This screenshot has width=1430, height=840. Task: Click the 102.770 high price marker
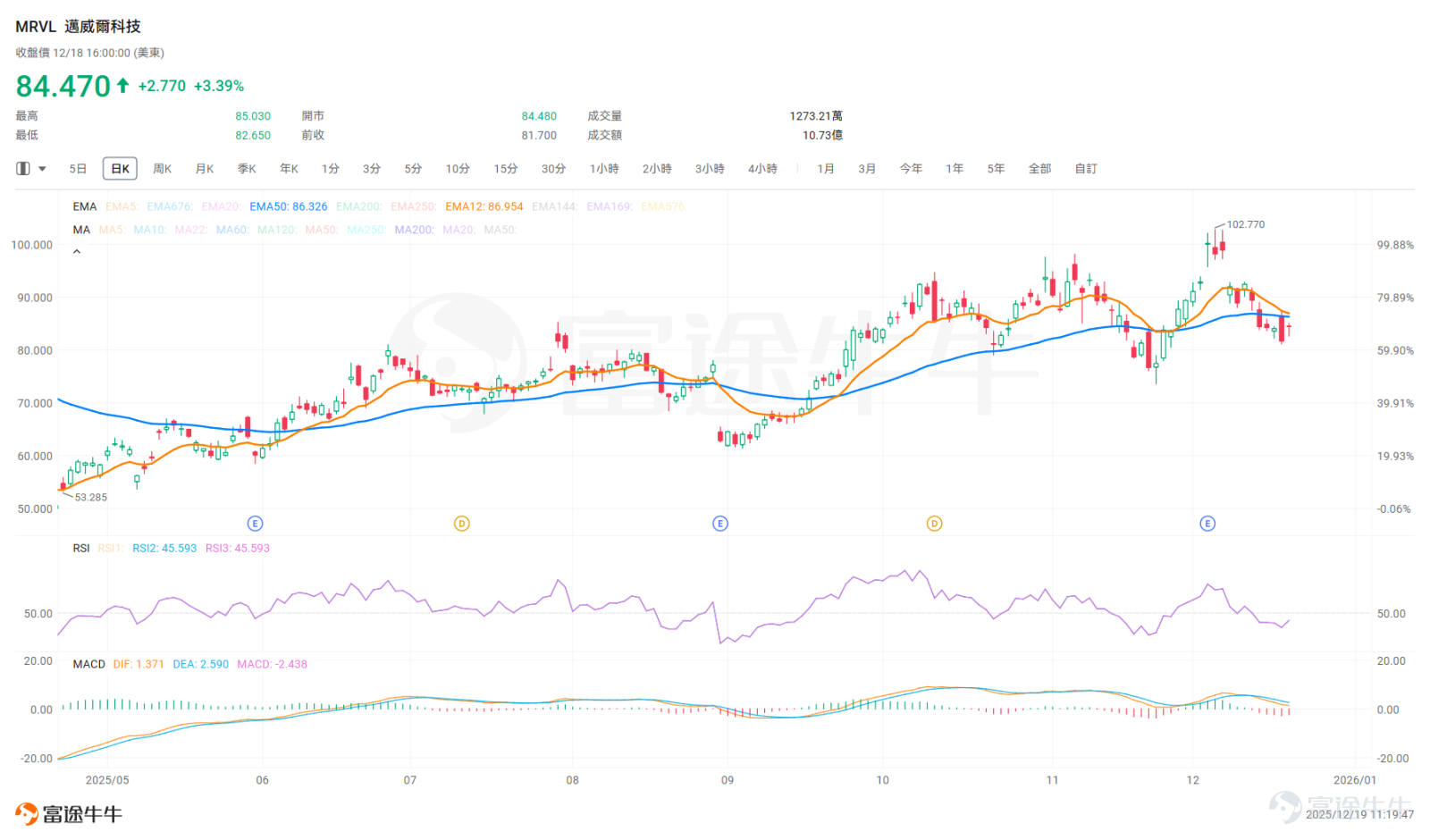click(x=1246, y=225)
